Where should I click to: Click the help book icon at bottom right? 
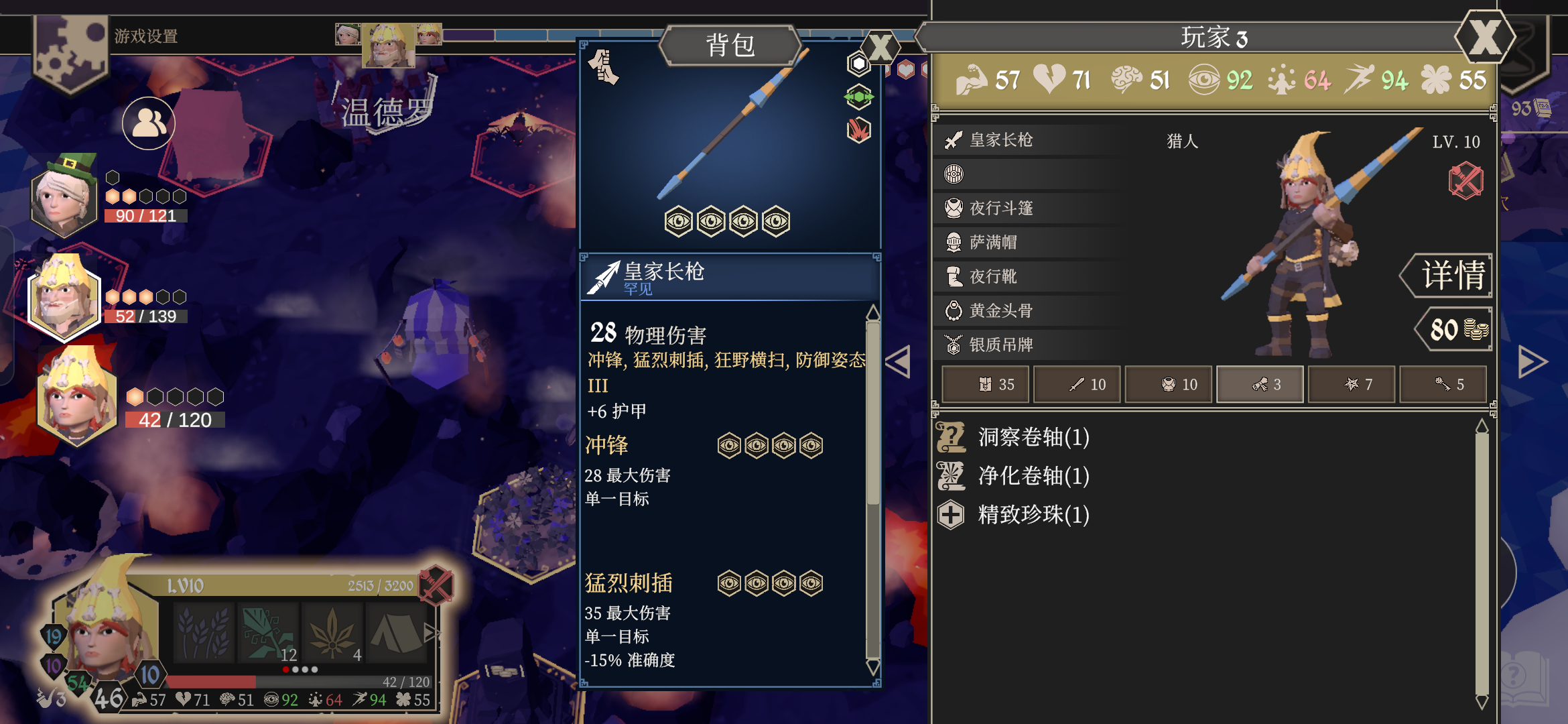1524,678
